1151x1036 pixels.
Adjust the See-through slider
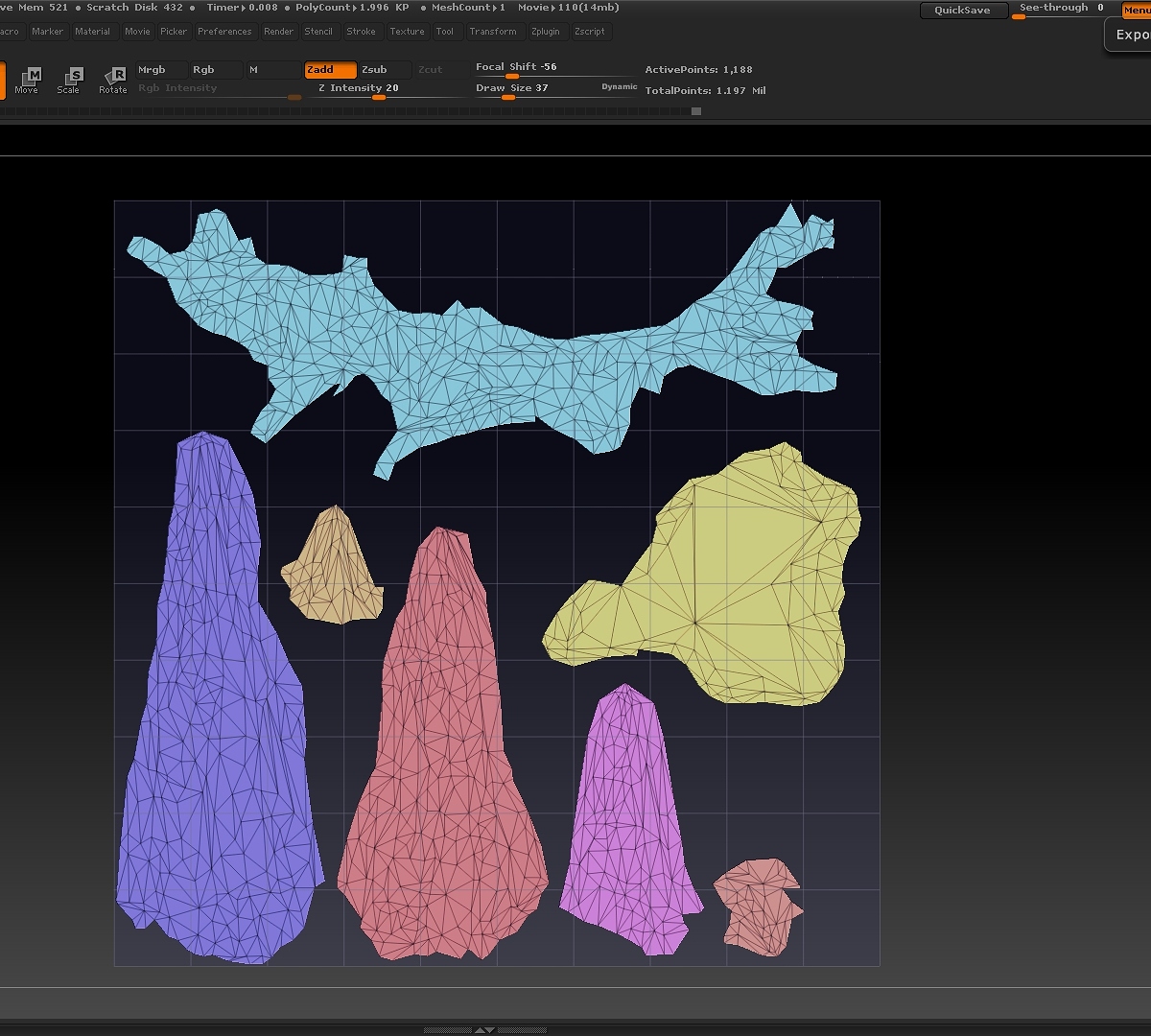tap(1064, 11)
